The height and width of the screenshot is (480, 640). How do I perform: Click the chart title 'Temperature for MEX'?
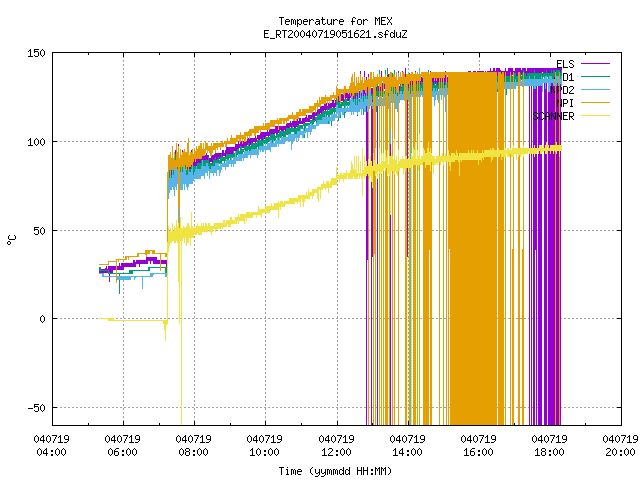(335, 21)
